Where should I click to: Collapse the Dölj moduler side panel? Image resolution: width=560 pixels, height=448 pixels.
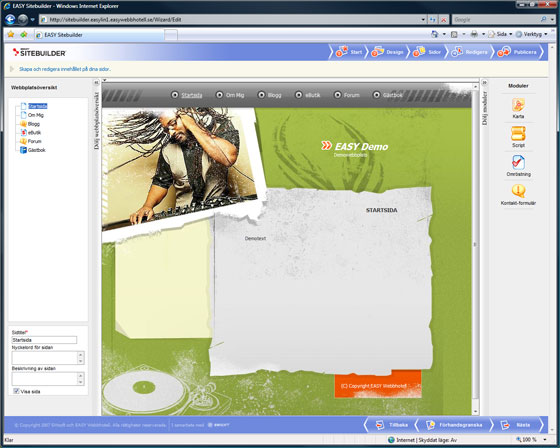(484, 83)
